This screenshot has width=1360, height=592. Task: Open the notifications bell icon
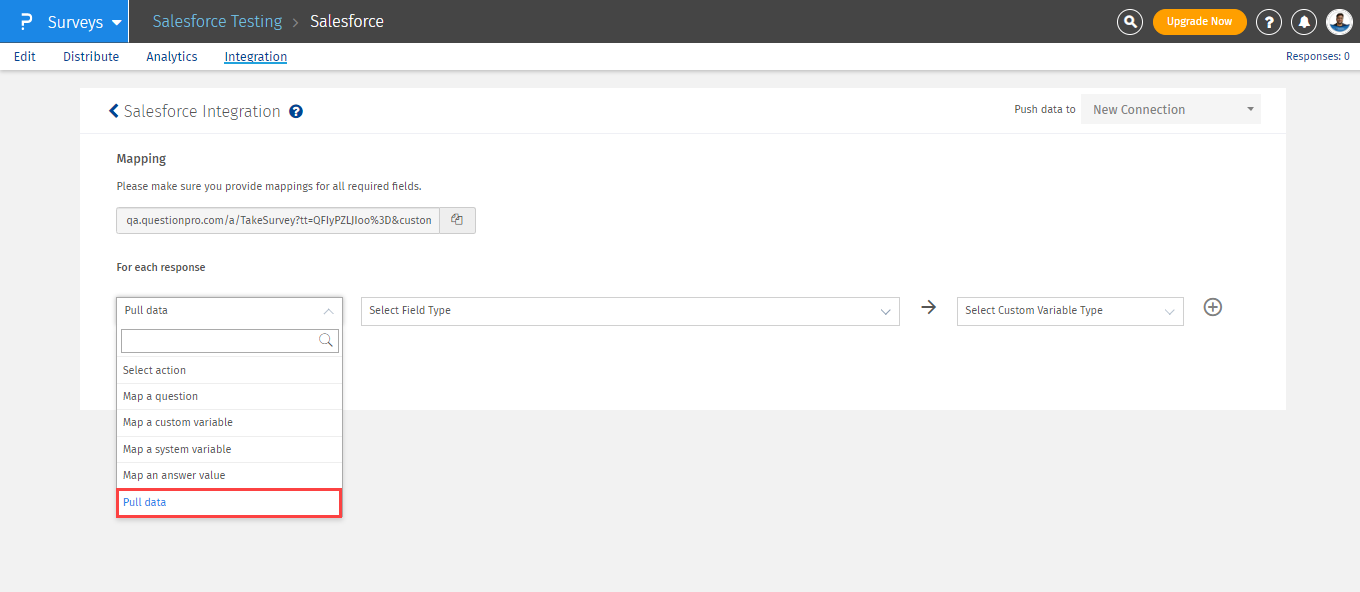(1304, 22)
